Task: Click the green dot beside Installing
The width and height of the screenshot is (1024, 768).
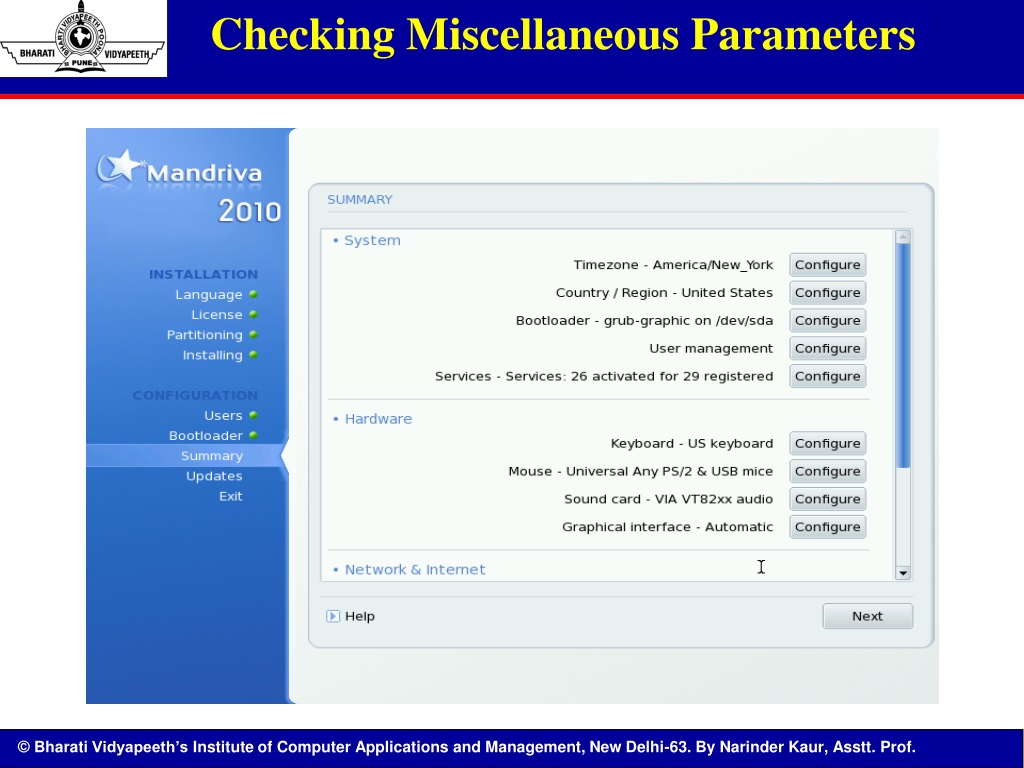Action: click(253, 355)
